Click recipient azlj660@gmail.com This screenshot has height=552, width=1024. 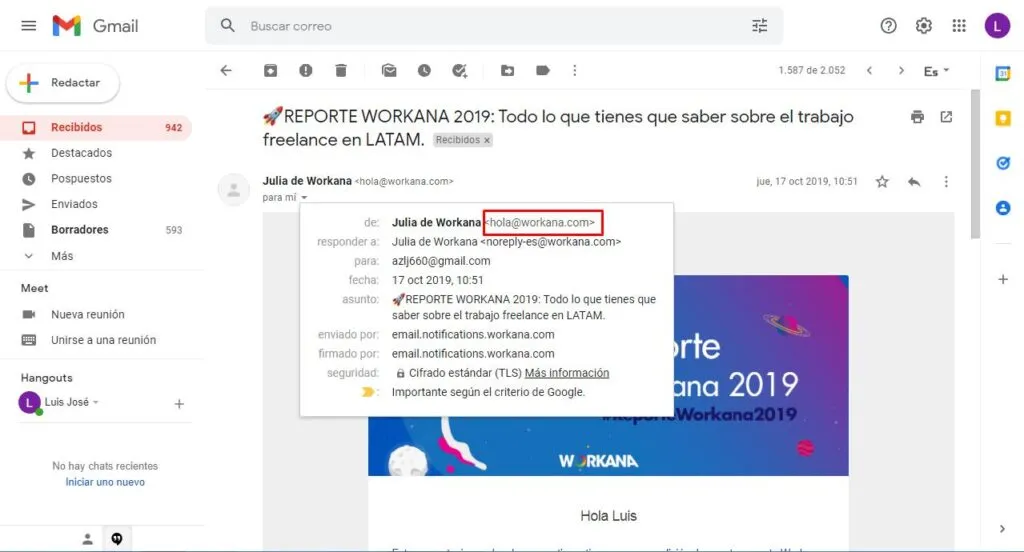[441, 261]
